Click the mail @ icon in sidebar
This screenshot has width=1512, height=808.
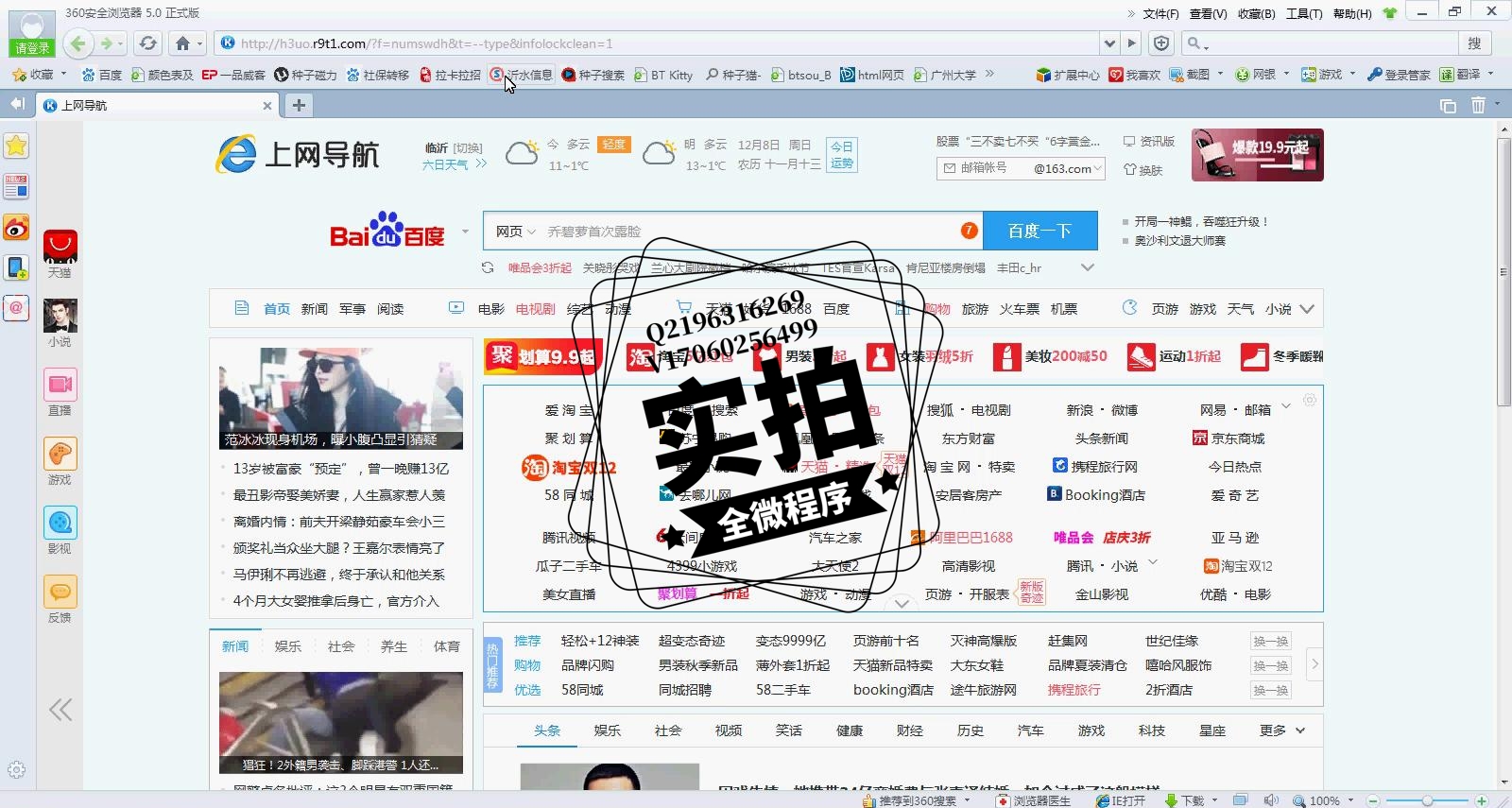[x=16, y=308]
